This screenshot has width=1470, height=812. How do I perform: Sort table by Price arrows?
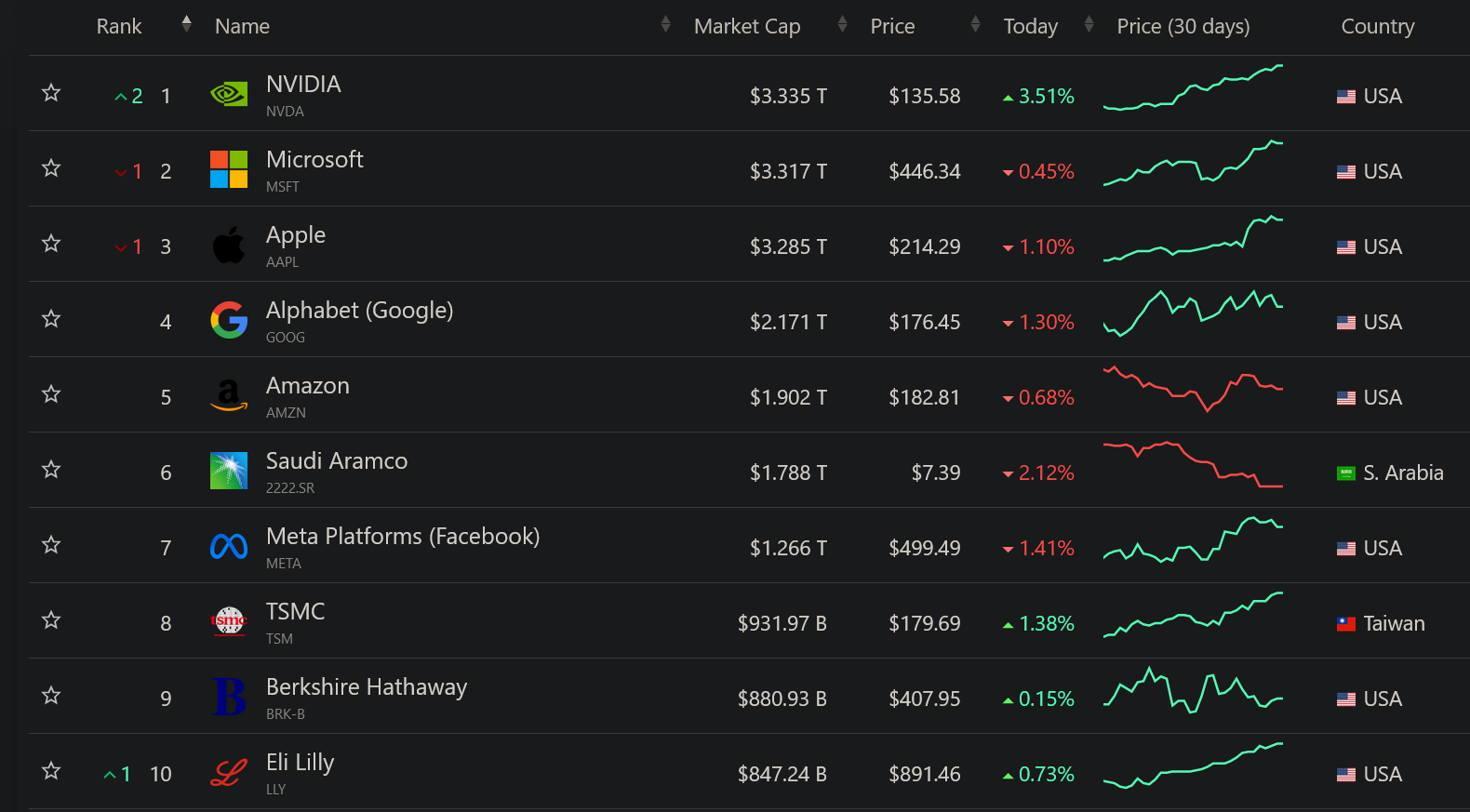tap(975, 24)
